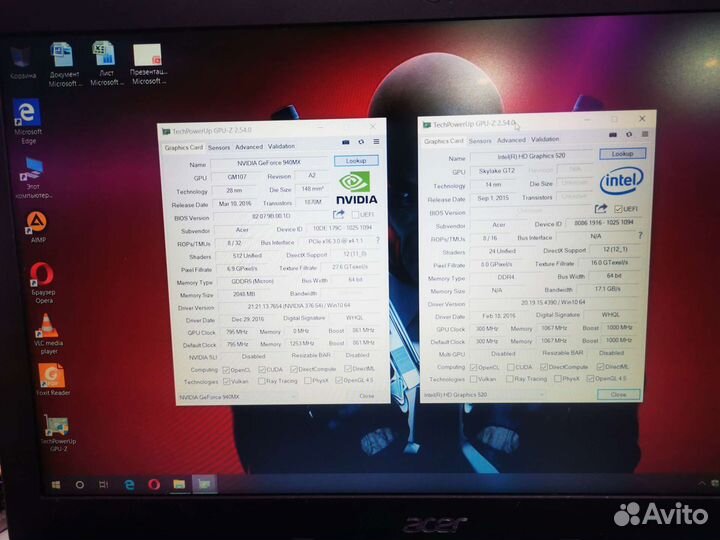Click Bus Interface question mark in NVIDIA window
This screenshot has width=720, height=540.
[x=377, y=240]
